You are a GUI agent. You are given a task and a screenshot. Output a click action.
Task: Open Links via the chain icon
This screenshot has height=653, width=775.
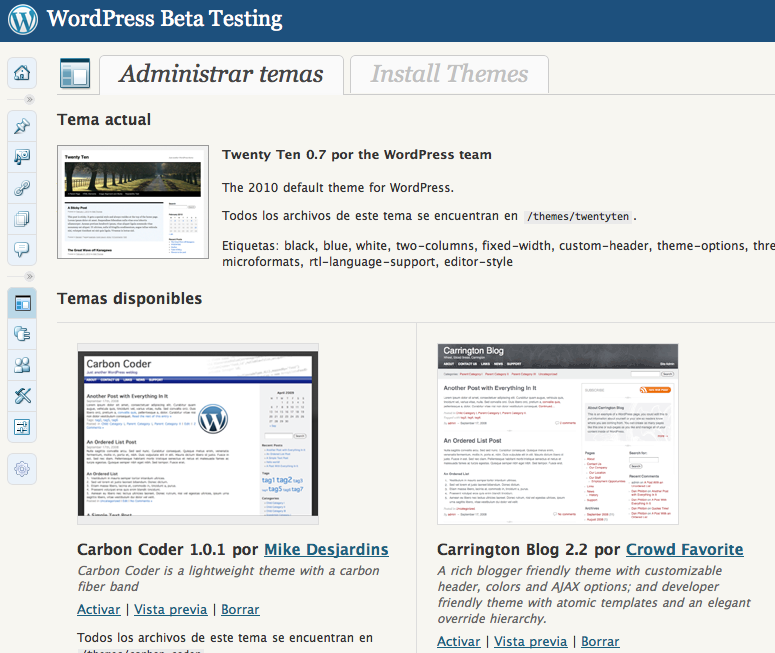coord(22,188)
